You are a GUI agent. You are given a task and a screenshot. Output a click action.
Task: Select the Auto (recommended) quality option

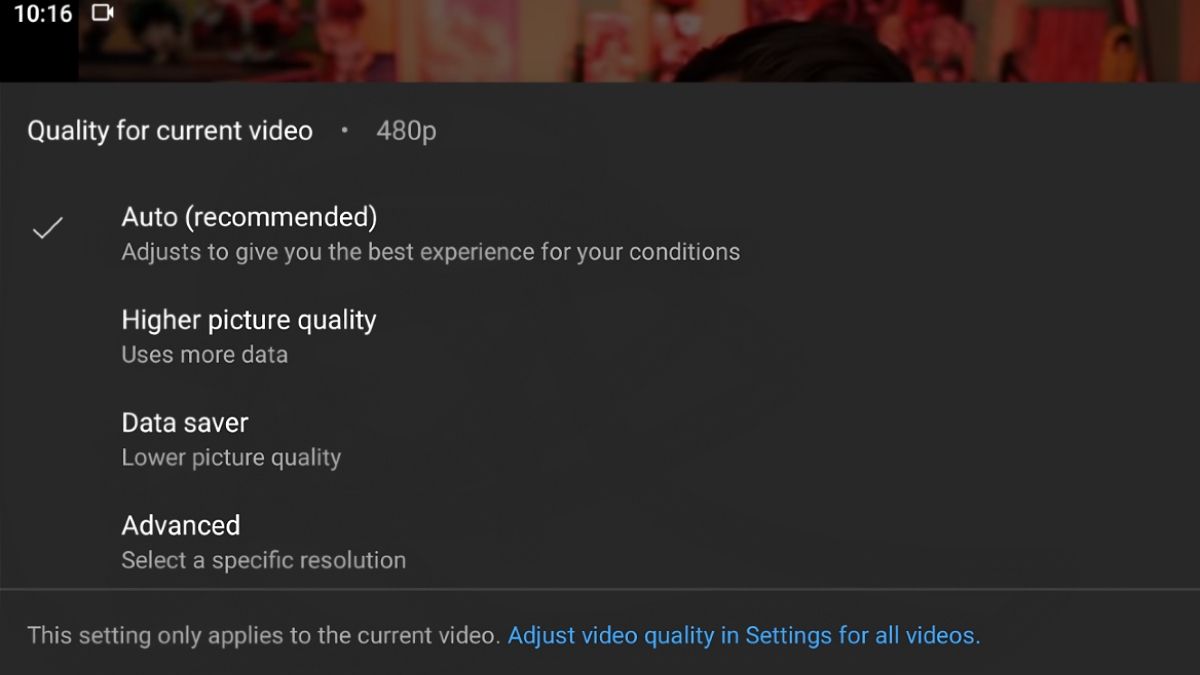(x=249, y=216)
